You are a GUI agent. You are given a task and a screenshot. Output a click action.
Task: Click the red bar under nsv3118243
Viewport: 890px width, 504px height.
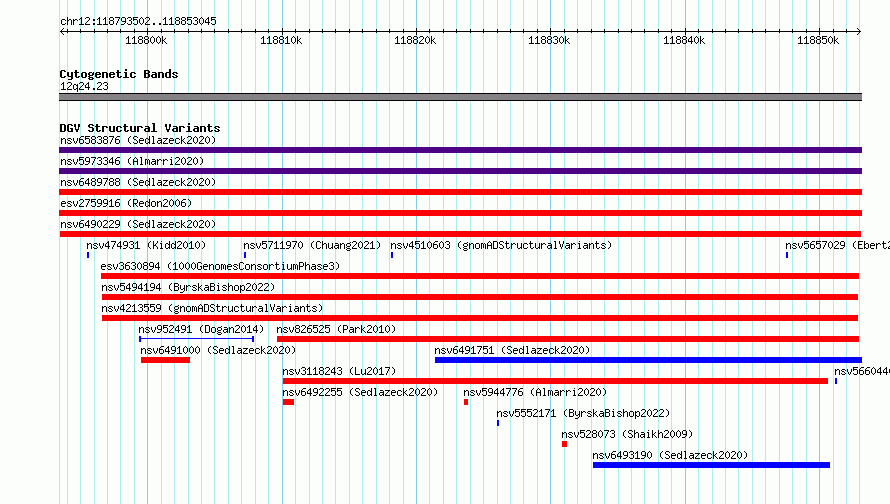555,381
